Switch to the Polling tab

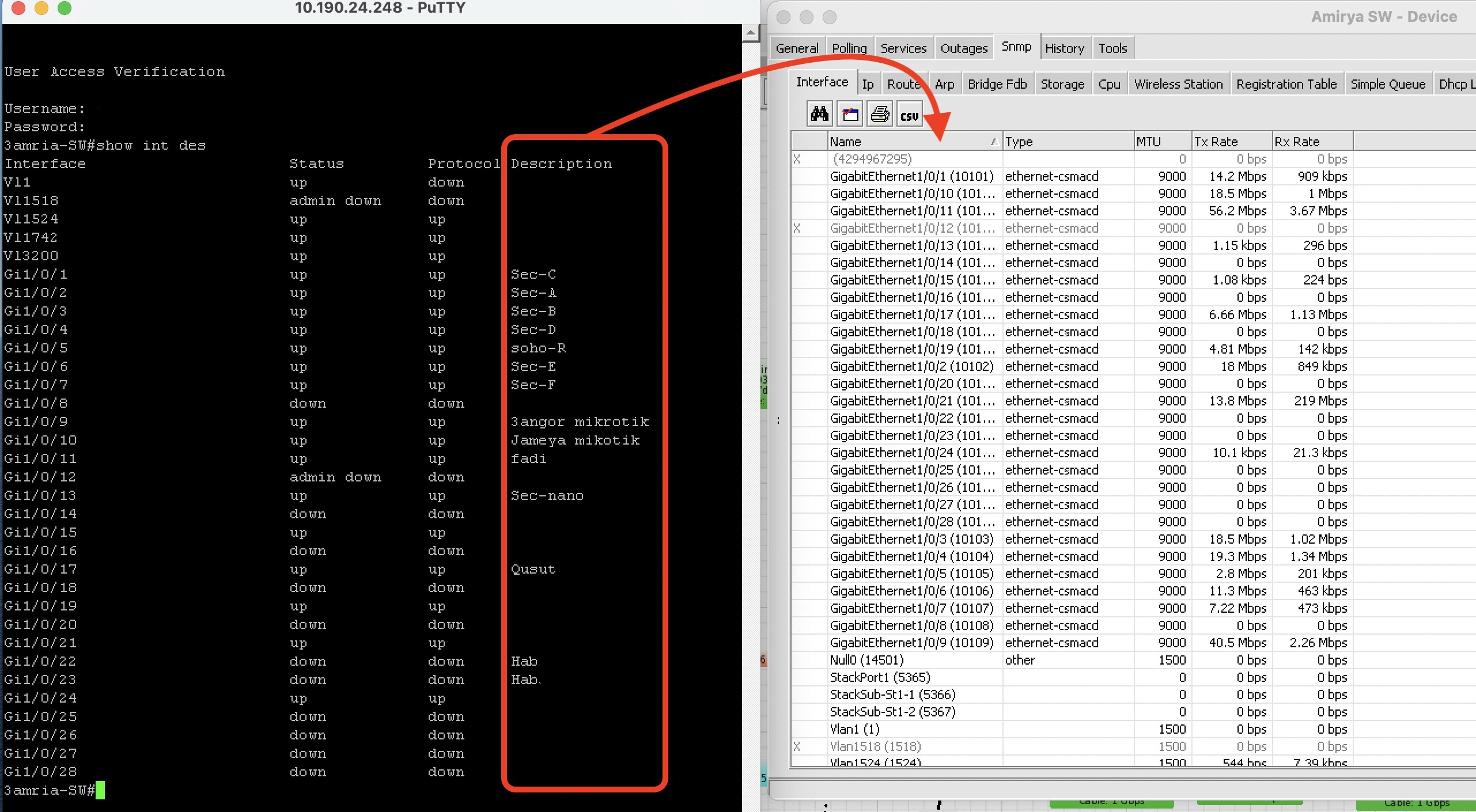(x=849, y=47)
